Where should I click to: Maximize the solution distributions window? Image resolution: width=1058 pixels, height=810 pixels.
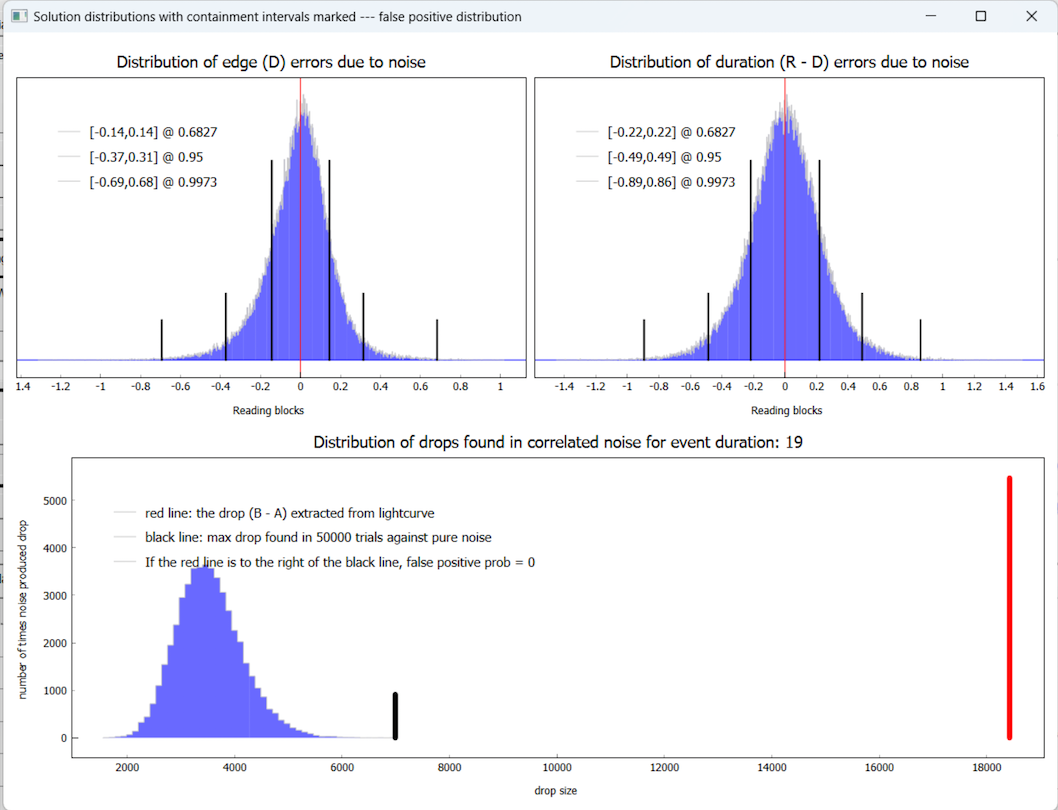tap(981, 16)
